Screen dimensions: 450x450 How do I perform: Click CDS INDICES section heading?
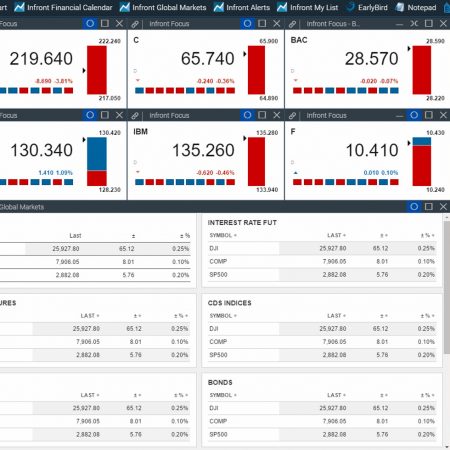tap(229, 303)
